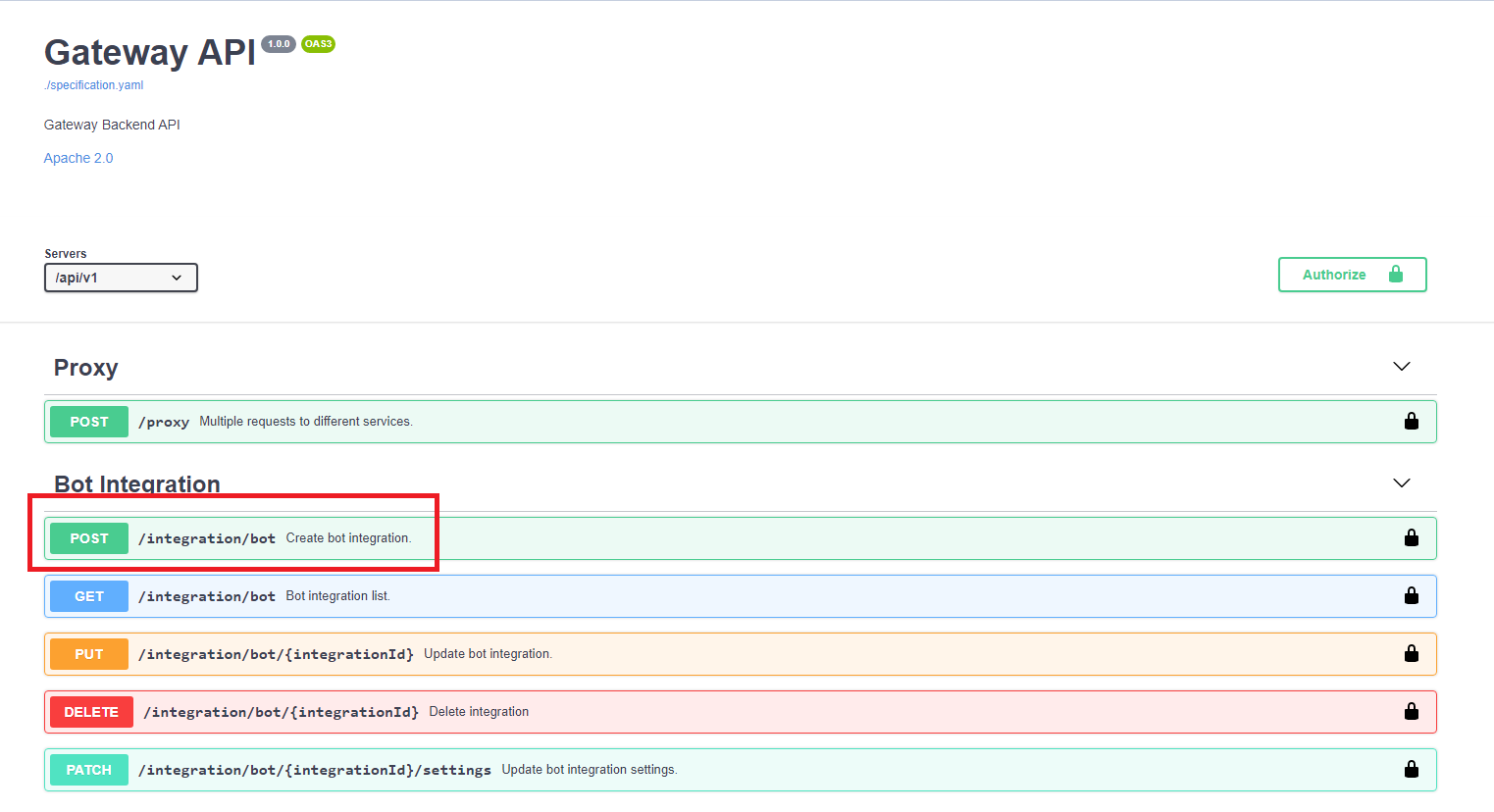Open the Apache 2.0 license link

tap(78, 158)
